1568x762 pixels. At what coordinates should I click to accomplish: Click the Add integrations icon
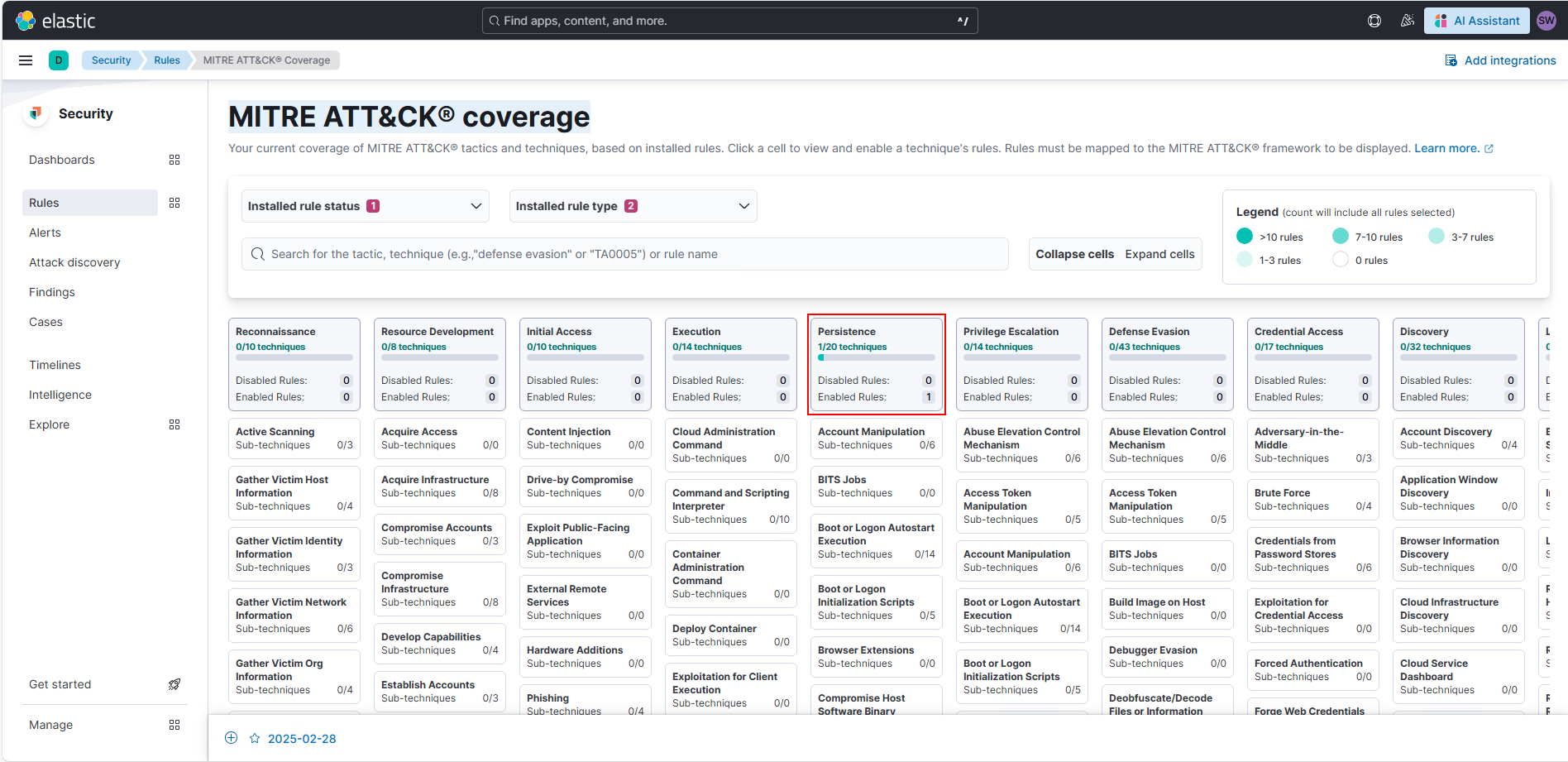pos(1451,60)
